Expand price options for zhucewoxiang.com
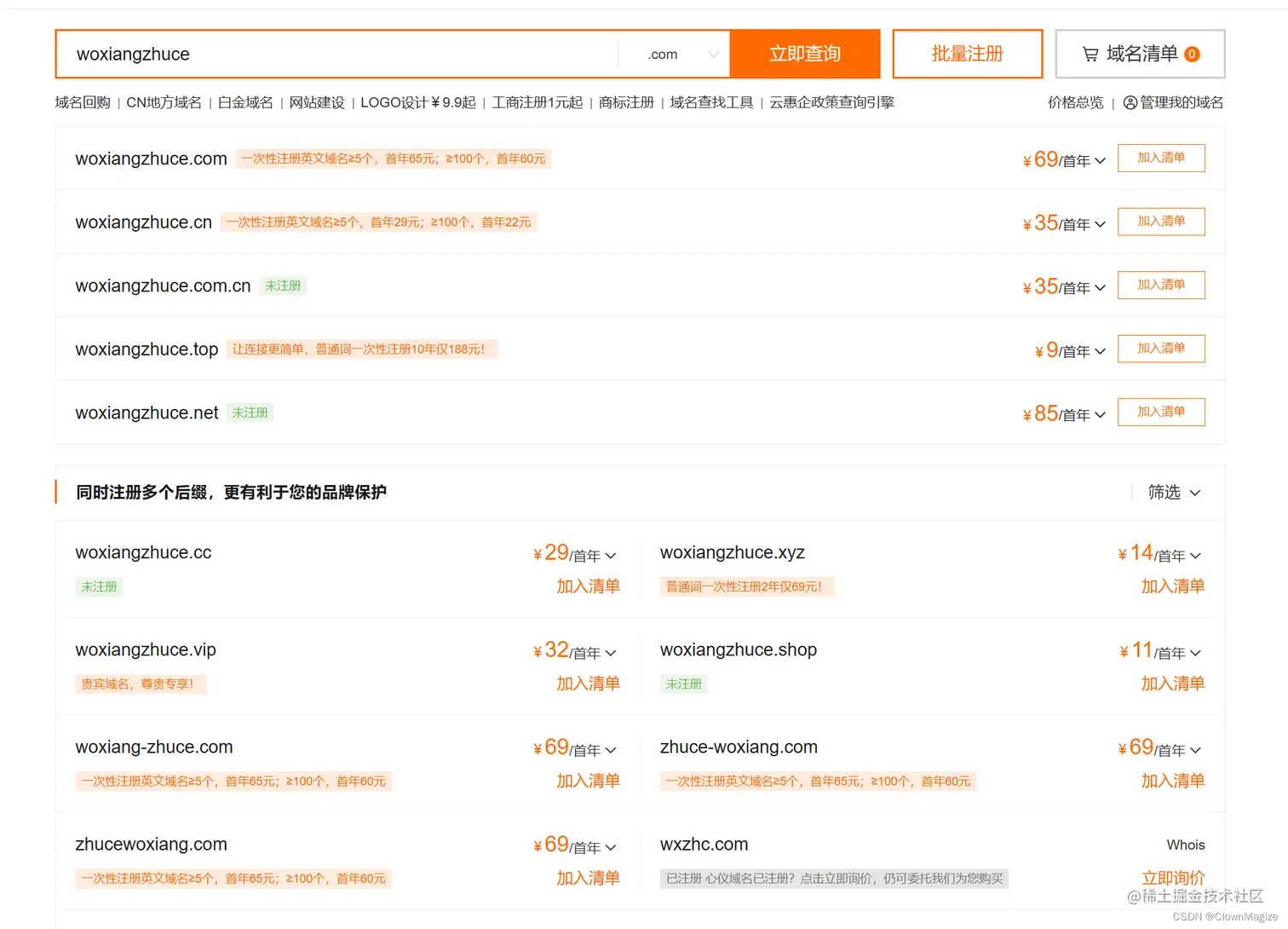 610,847
